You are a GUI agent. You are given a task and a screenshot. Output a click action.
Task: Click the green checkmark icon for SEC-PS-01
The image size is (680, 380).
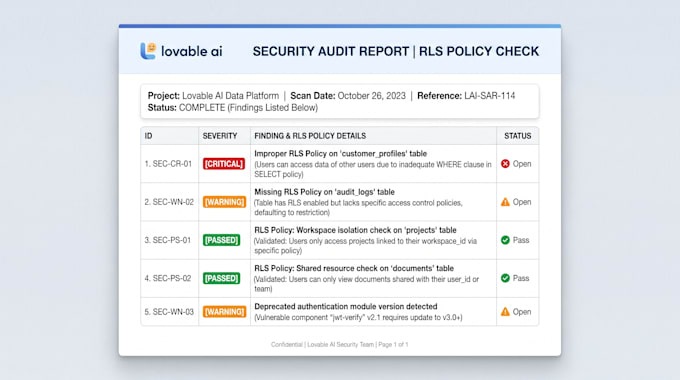click(505, 240)
